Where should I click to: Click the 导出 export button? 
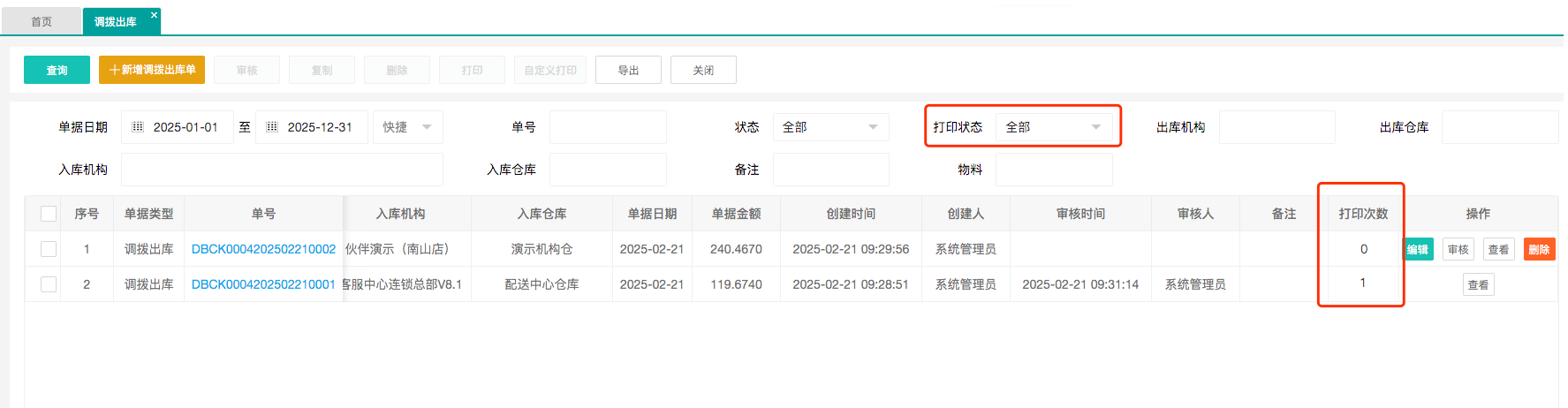click(628, 70)
